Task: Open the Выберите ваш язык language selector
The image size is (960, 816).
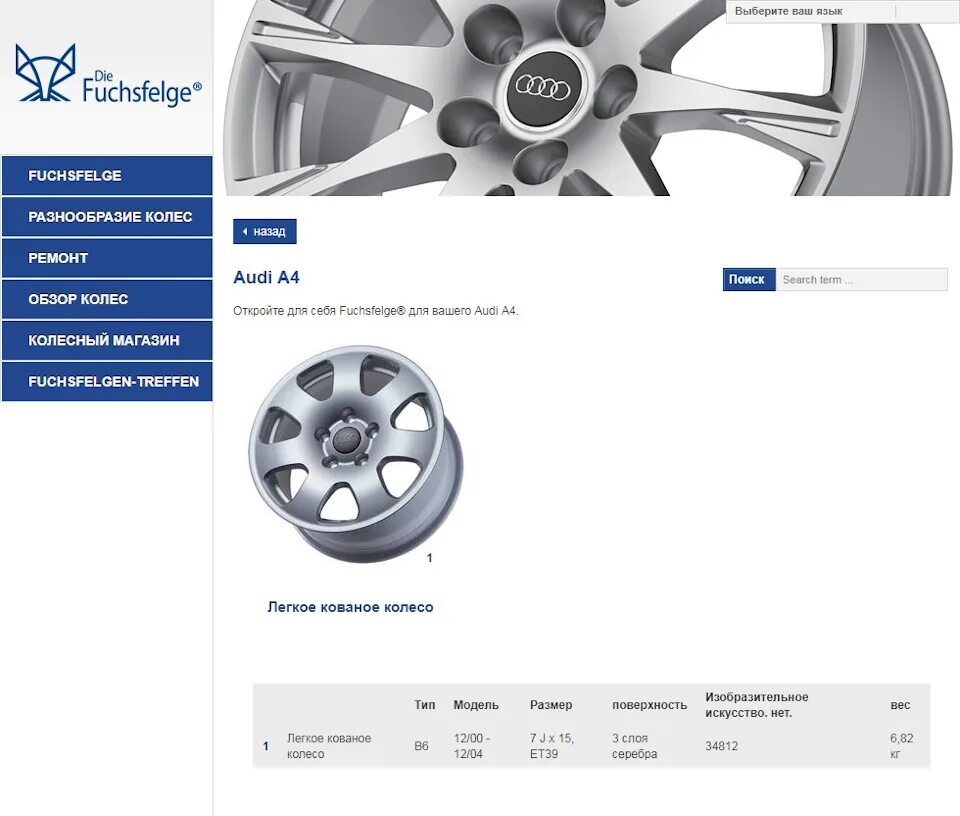Action: tap(842, 11)
